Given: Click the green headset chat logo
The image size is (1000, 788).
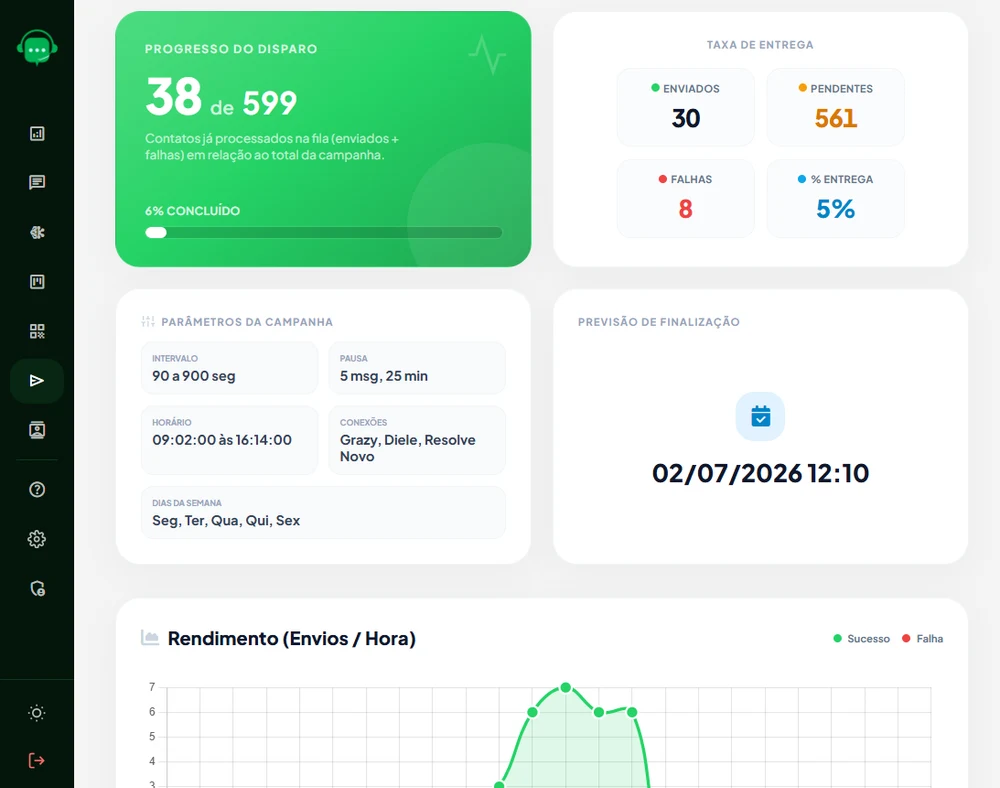Looking at the screenshot, I should pyautogui.click(x=37, y=48).
